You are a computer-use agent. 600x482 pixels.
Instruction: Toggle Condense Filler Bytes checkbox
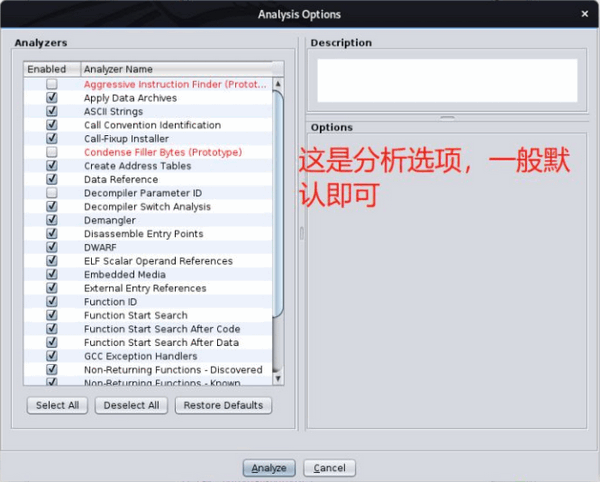click(x=52, y=152)
